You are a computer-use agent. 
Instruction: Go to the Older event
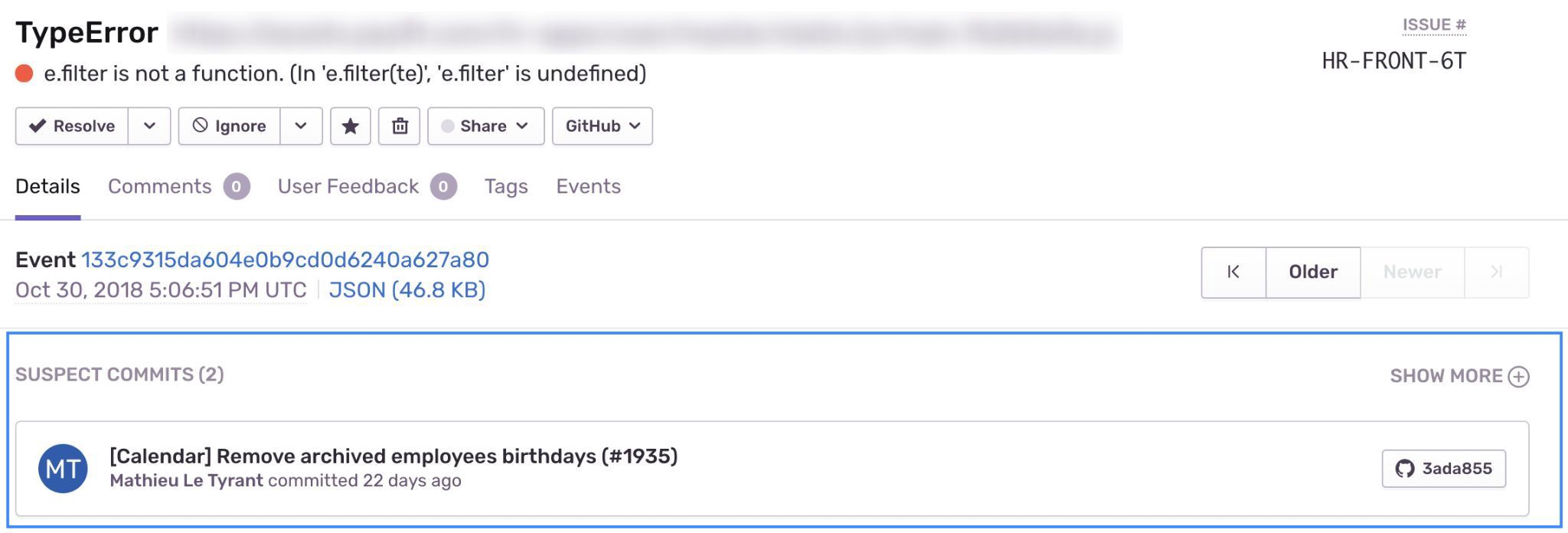click(x=1313, y=272)
